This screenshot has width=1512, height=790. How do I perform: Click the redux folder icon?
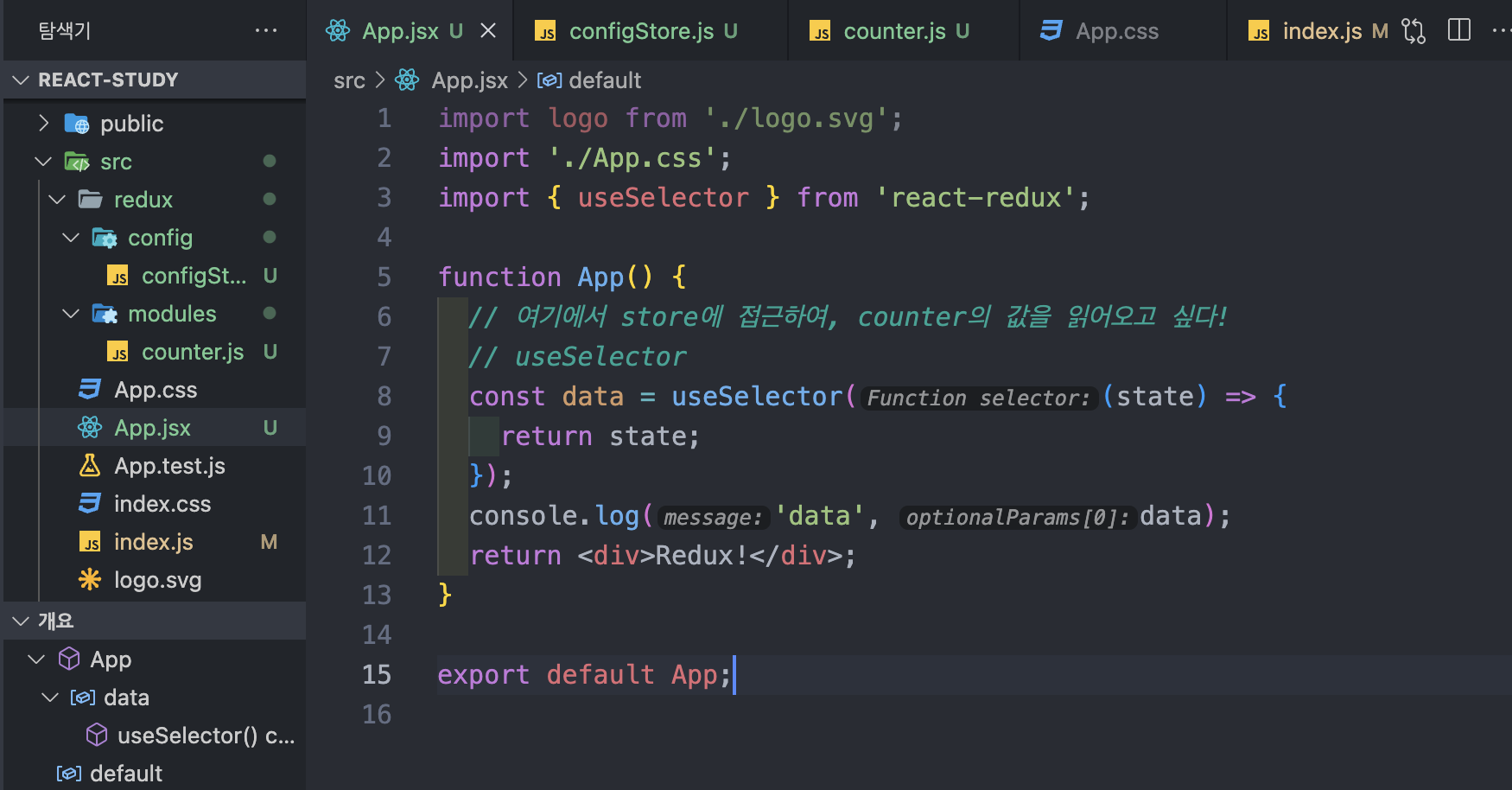pos(91,200)
